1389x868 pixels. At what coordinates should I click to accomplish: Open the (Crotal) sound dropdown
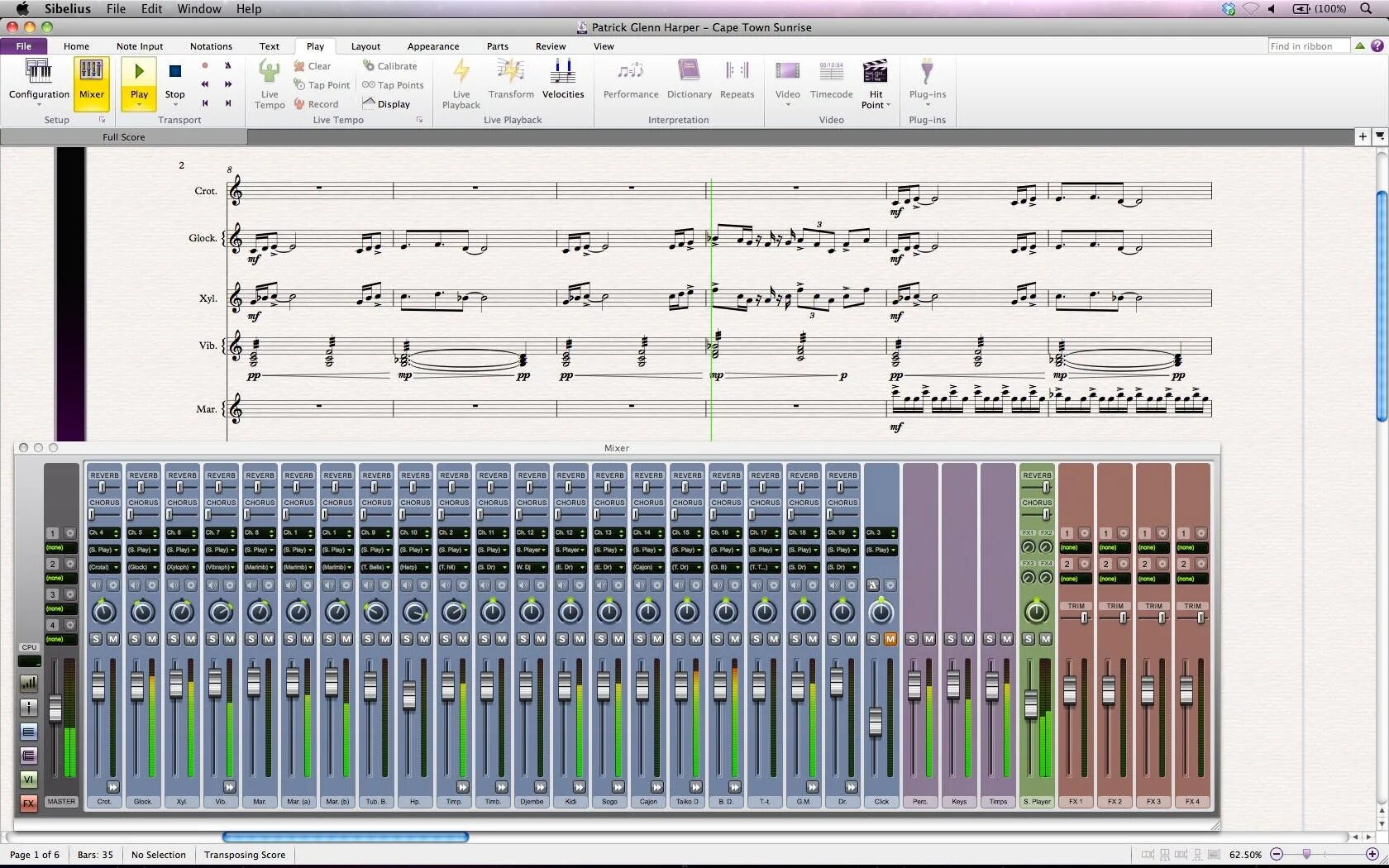pyautogui.click(x=104, y=567)
